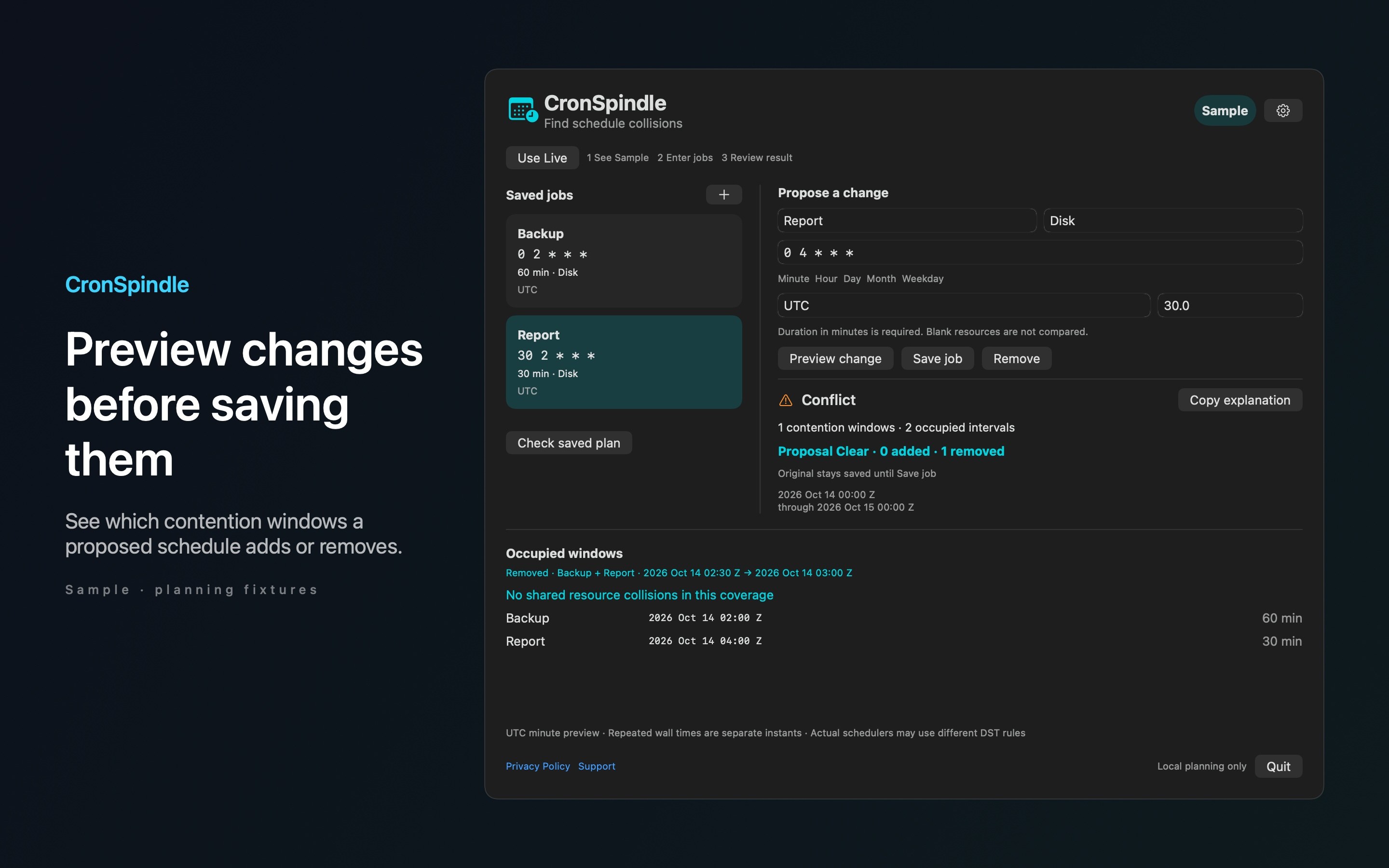Select step 1 See Sample
The width and height of the screenshot is (1389, 868).
click(x=618, y=158)
